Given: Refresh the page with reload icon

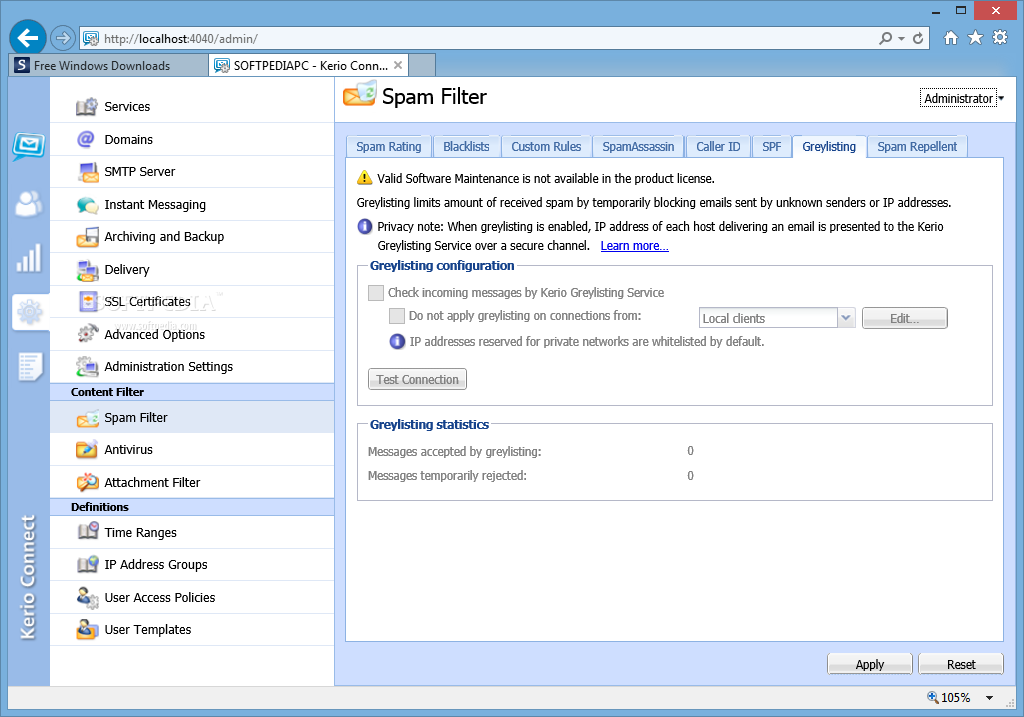Looking at the screenshot, I should (x=918, y=39).
